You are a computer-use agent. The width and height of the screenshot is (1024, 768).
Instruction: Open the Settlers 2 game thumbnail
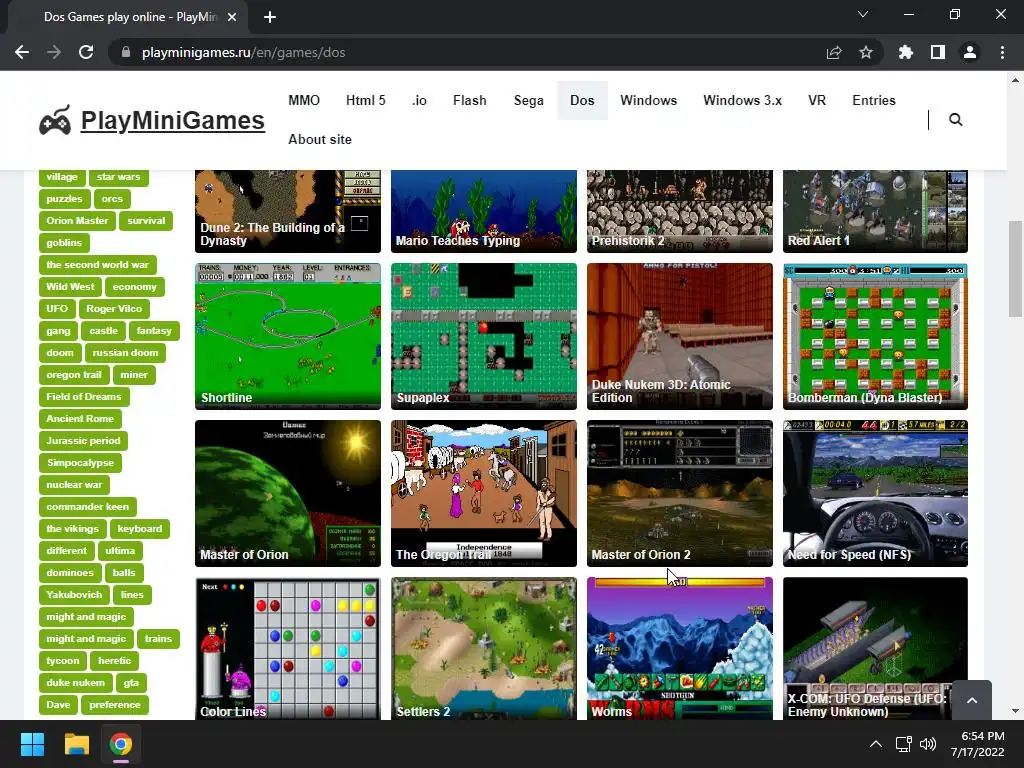coord(483,648)
